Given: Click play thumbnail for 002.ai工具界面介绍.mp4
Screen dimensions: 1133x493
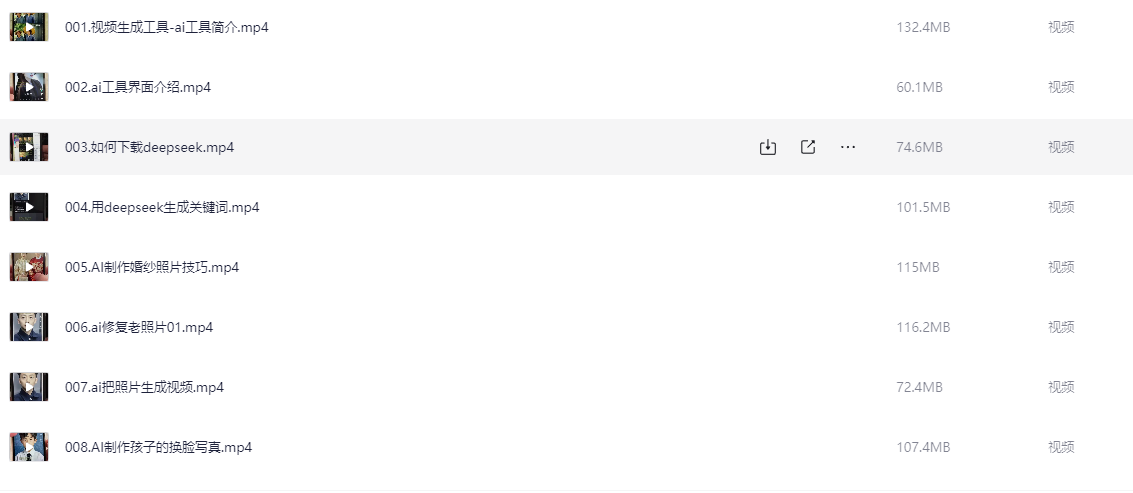Looking at the screenshot, I should (29, 87).
